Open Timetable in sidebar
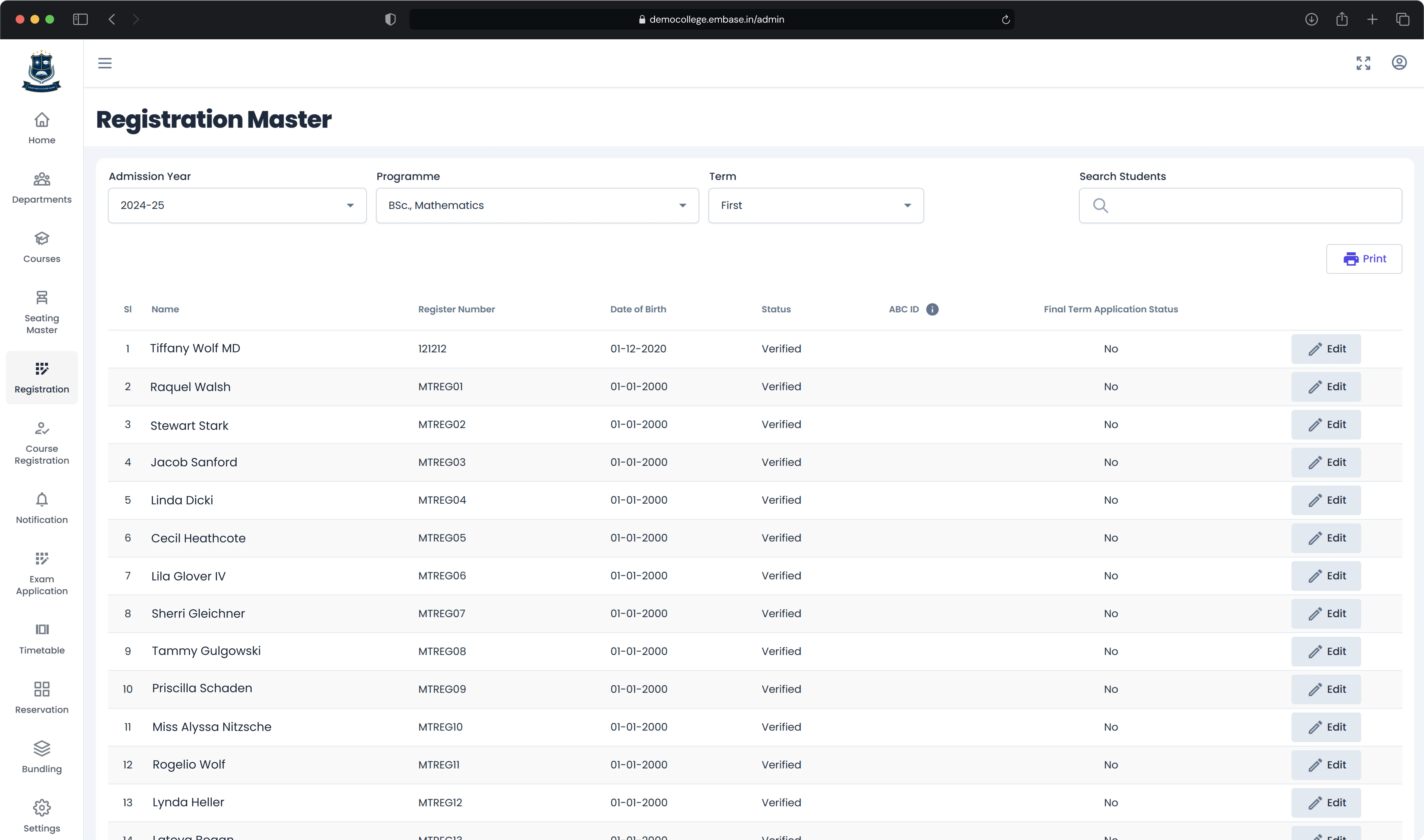 click(x=42, y=639)
